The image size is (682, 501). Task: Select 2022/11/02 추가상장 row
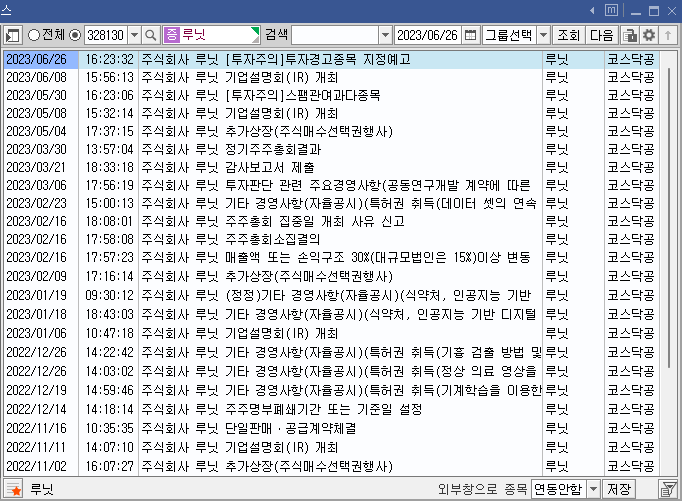[331, 466]
